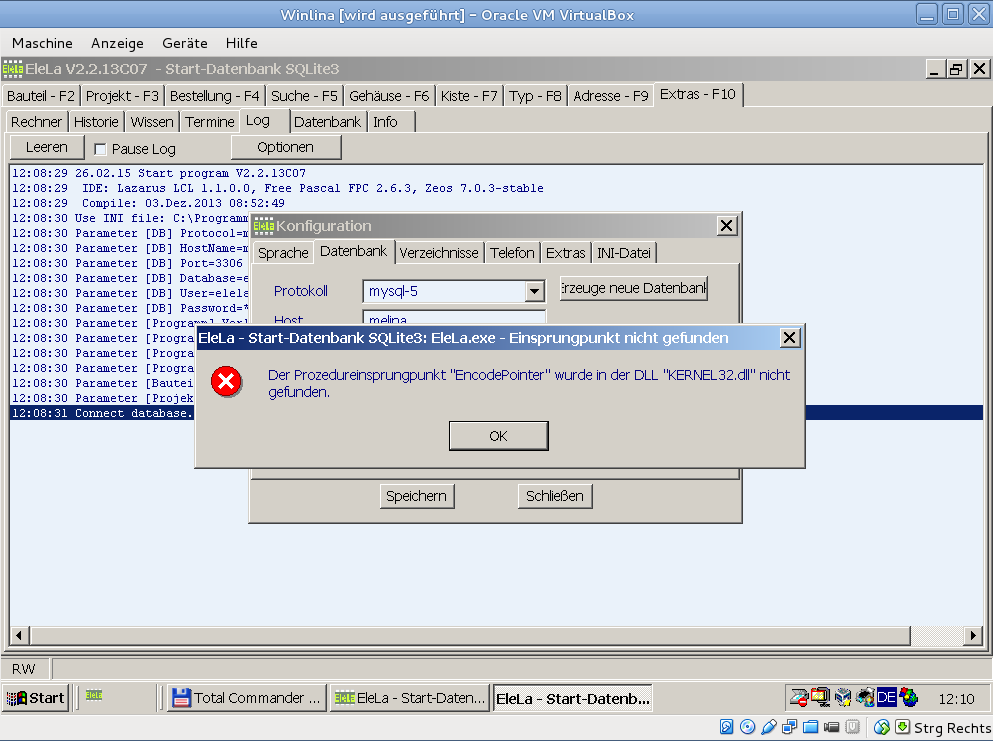Click the VirtualBox optical disc status icon
This screenshot has height=741, width=993.
coord(747,726)
